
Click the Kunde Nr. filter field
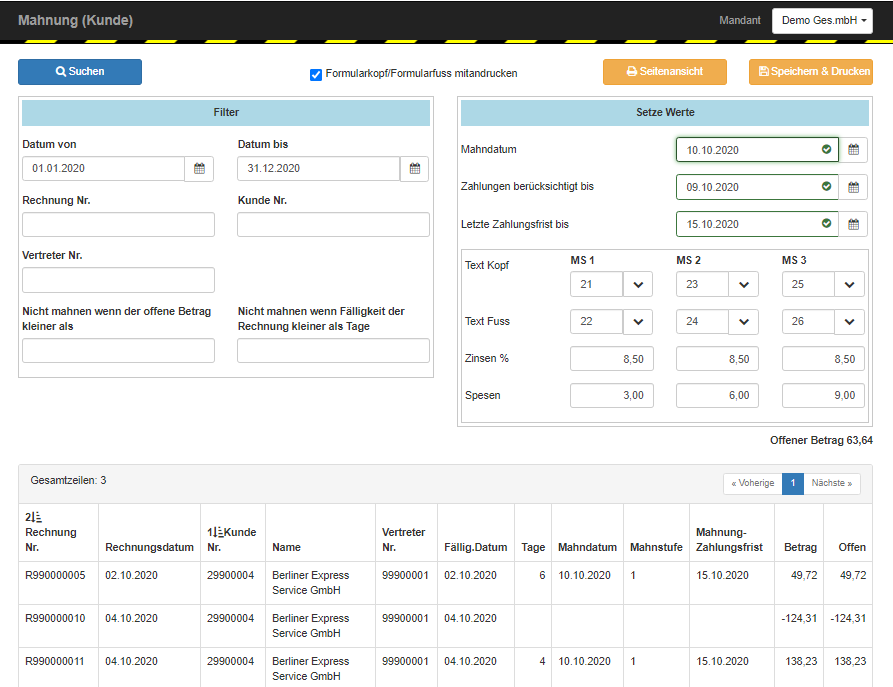(x=333, y=224)
